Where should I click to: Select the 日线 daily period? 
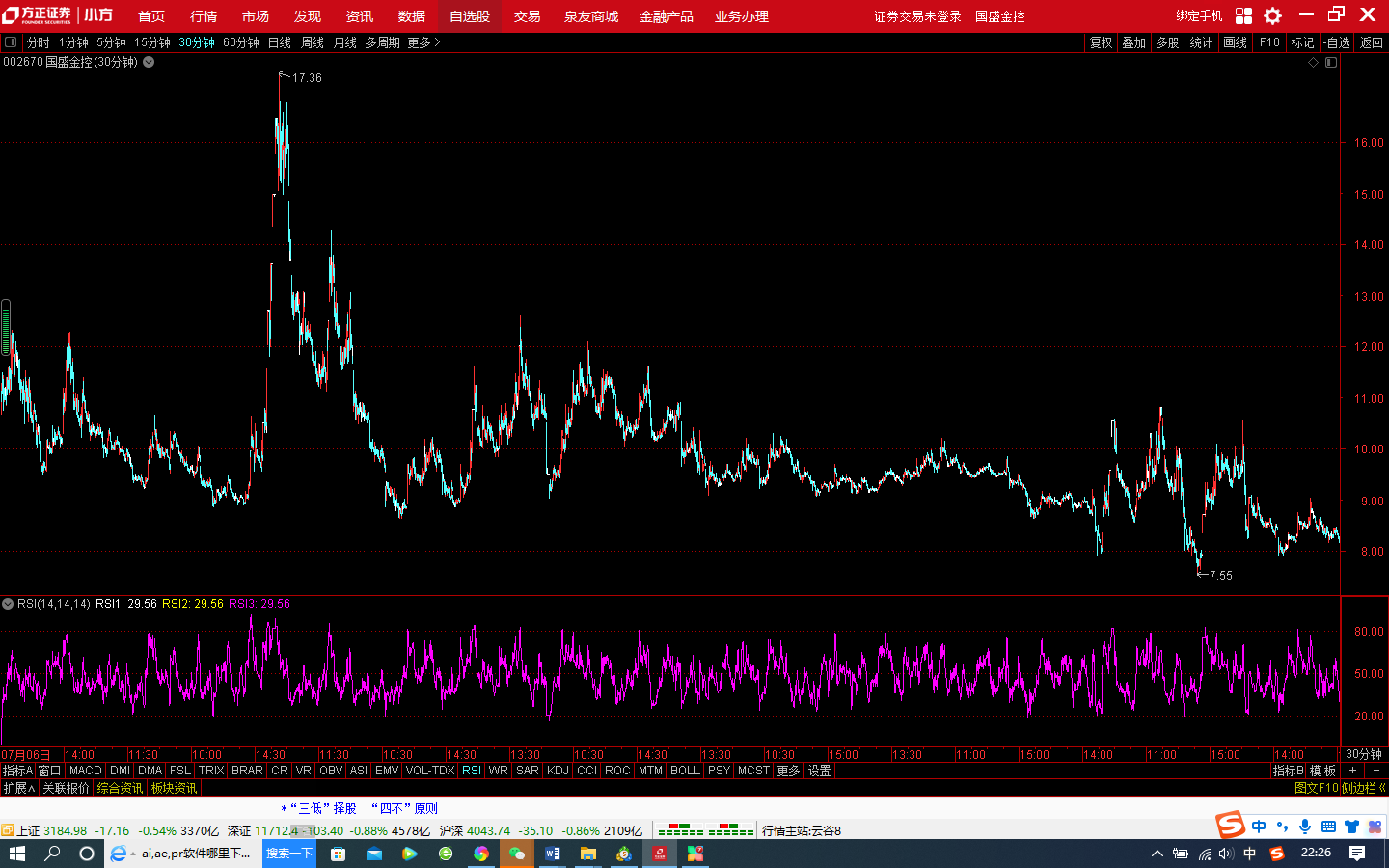[280, 42]
